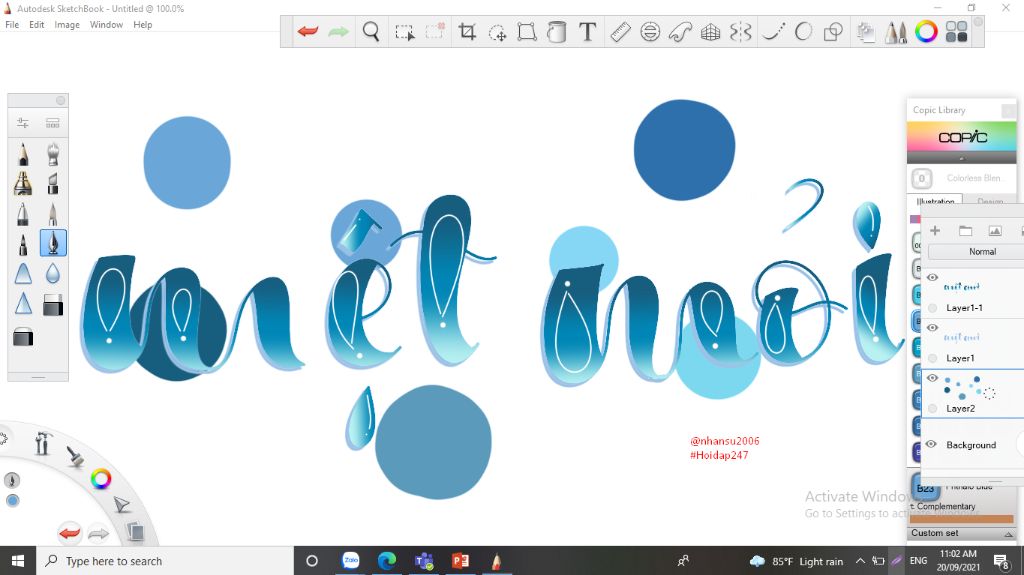Hide Layer1 using its eye icon
The width and height of the screenshot is (1024, 575).
(932, 327)
